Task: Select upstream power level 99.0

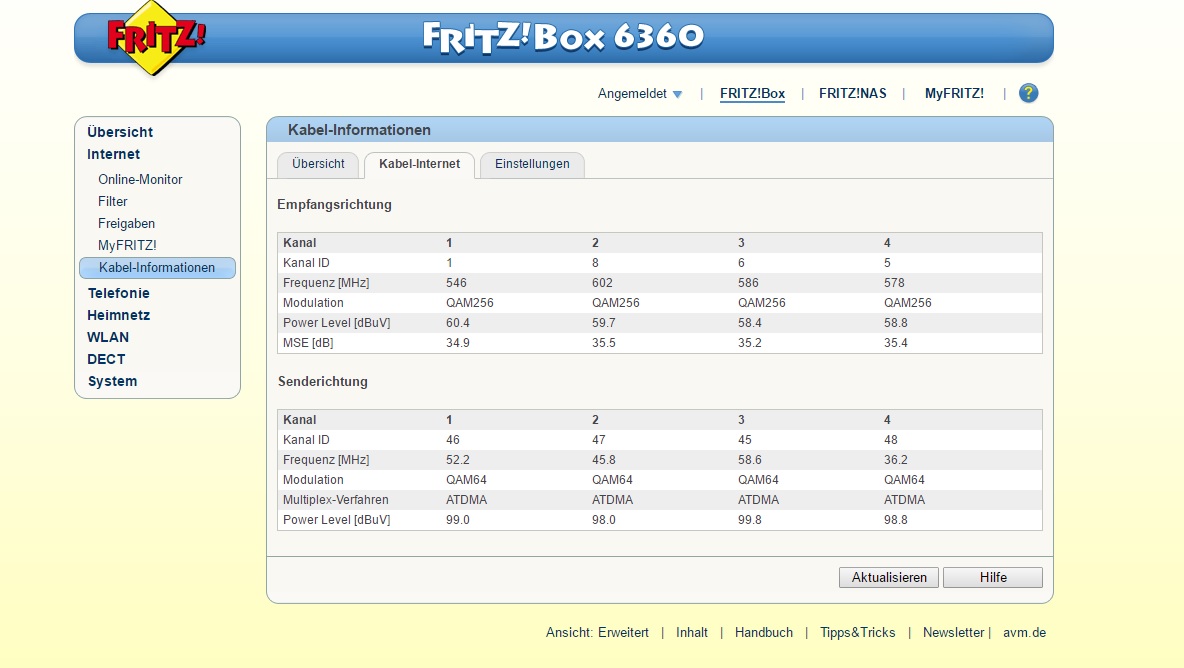Action: [x=458, y=520]
